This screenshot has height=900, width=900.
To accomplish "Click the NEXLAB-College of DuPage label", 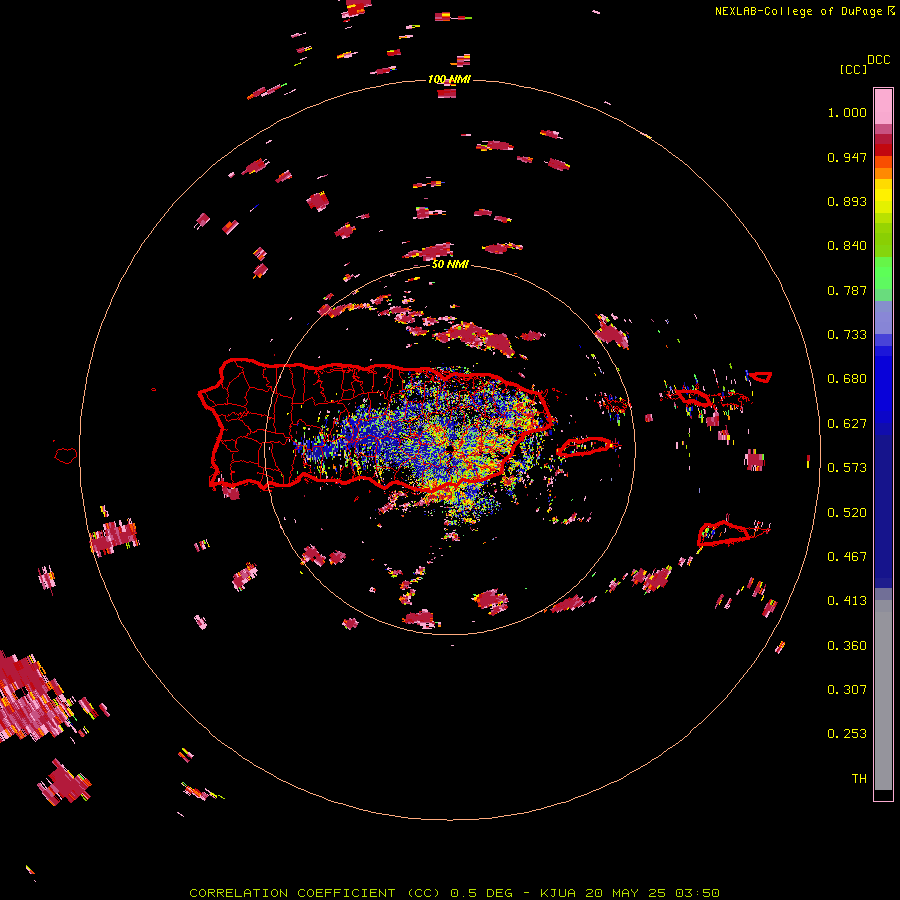I will click(804, 11).
